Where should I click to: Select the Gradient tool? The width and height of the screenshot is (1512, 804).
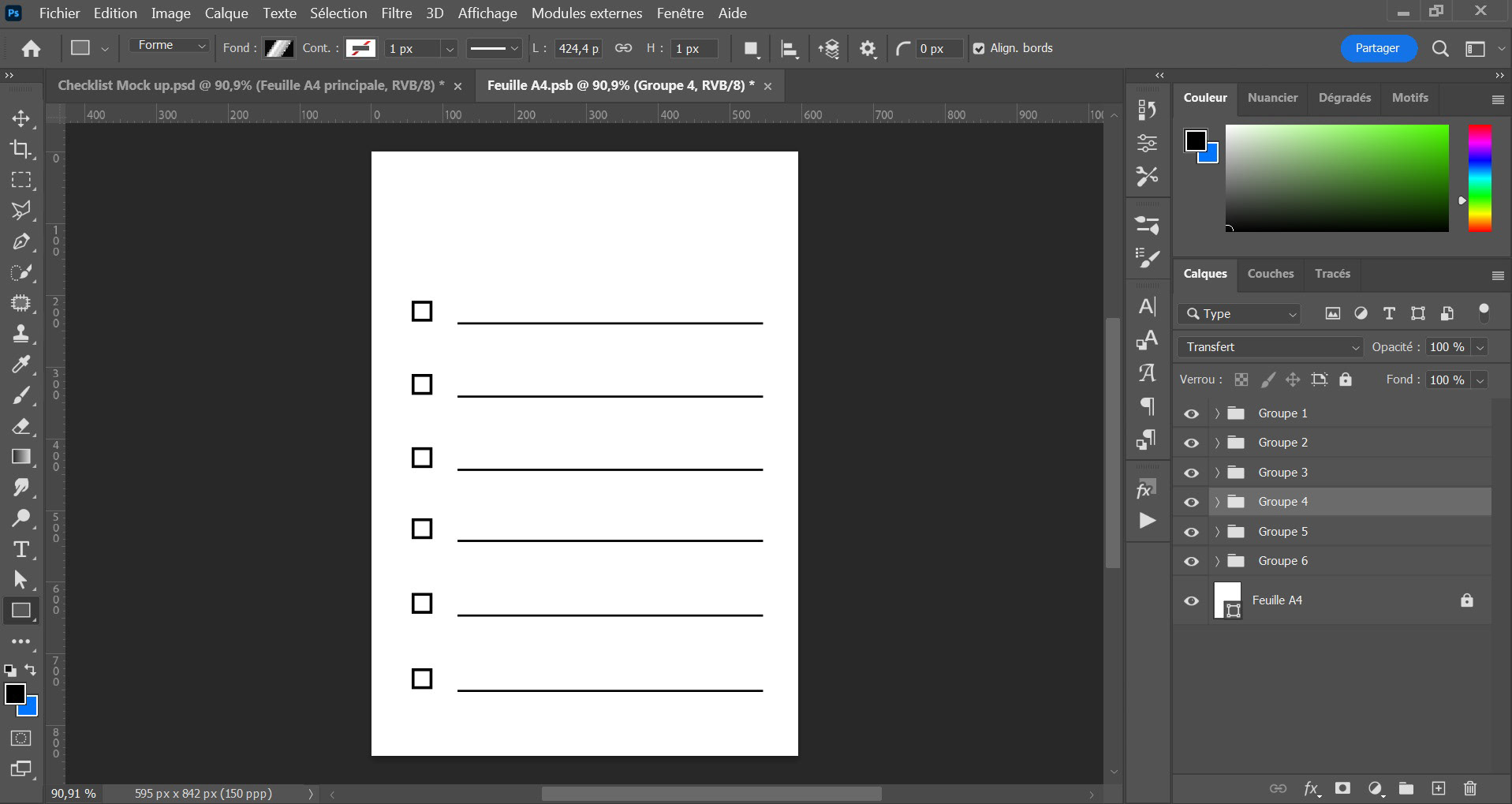point(21,457)
